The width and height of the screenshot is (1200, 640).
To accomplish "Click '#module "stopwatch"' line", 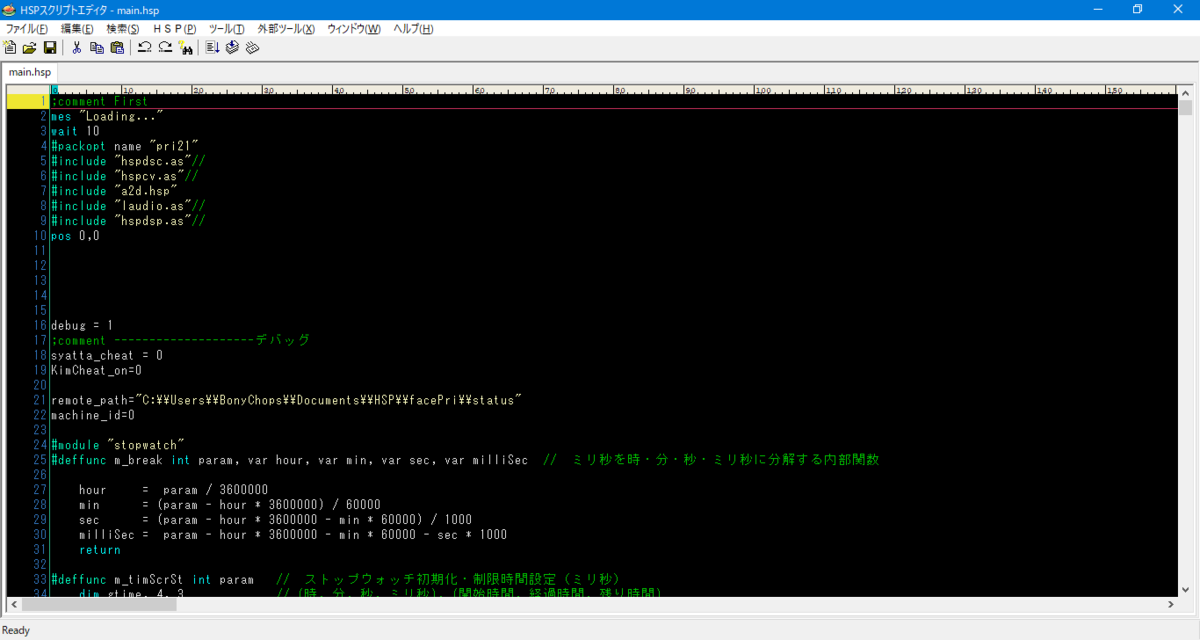I will point(118,445).
